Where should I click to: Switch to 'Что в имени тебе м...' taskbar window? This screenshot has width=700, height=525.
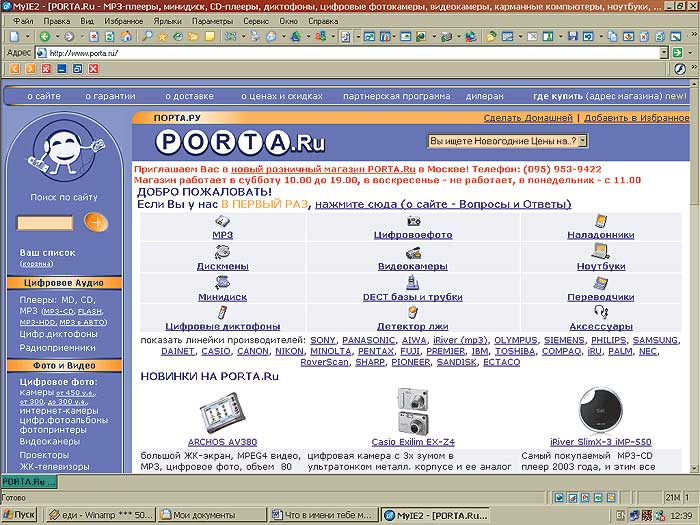[x=323, y=515]
